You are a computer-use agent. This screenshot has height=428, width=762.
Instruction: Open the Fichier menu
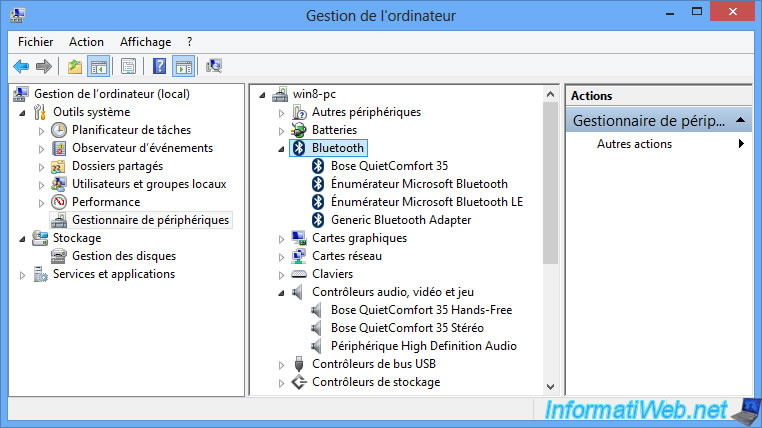coord(36,42)
